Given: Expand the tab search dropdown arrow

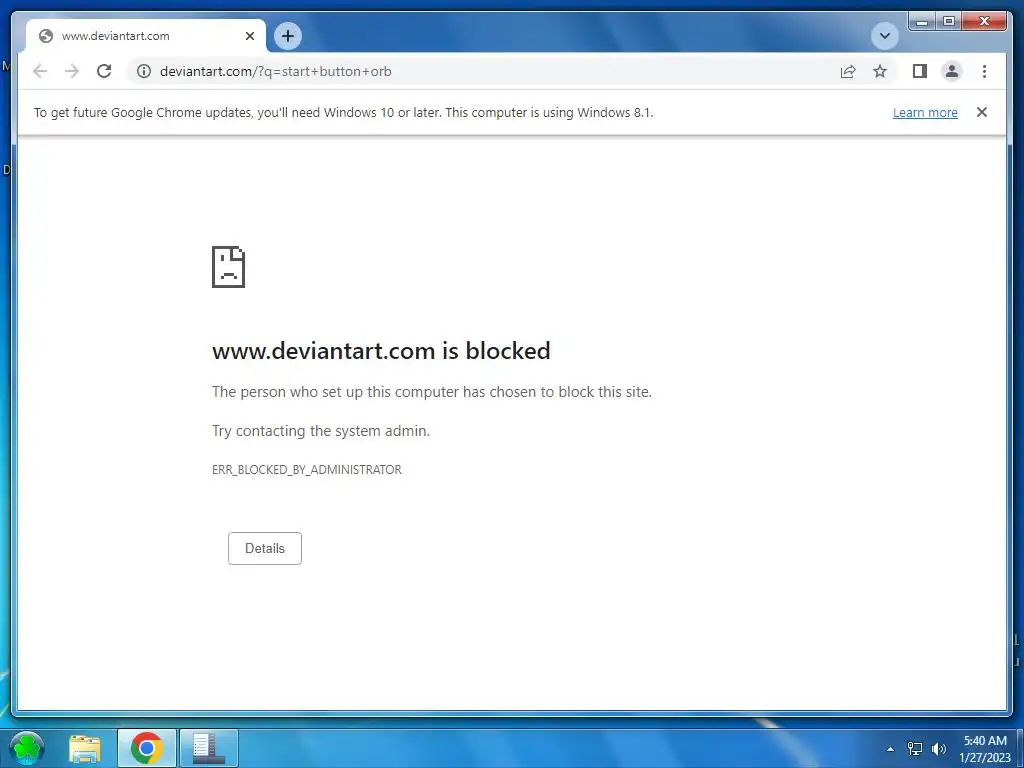Looking at the screenshot, I should point(885,36).
